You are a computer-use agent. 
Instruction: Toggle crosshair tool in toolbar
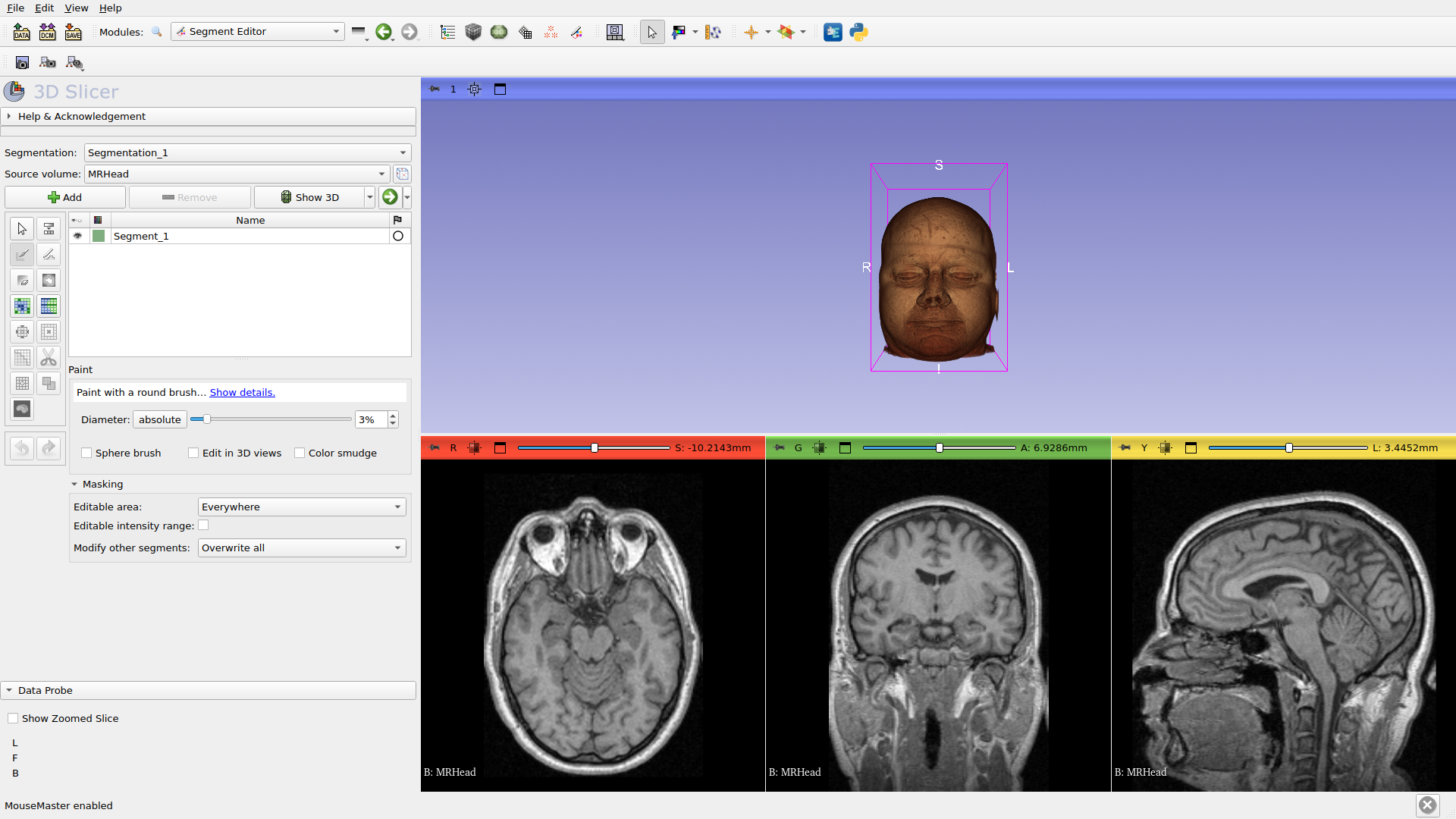(751, 32)
